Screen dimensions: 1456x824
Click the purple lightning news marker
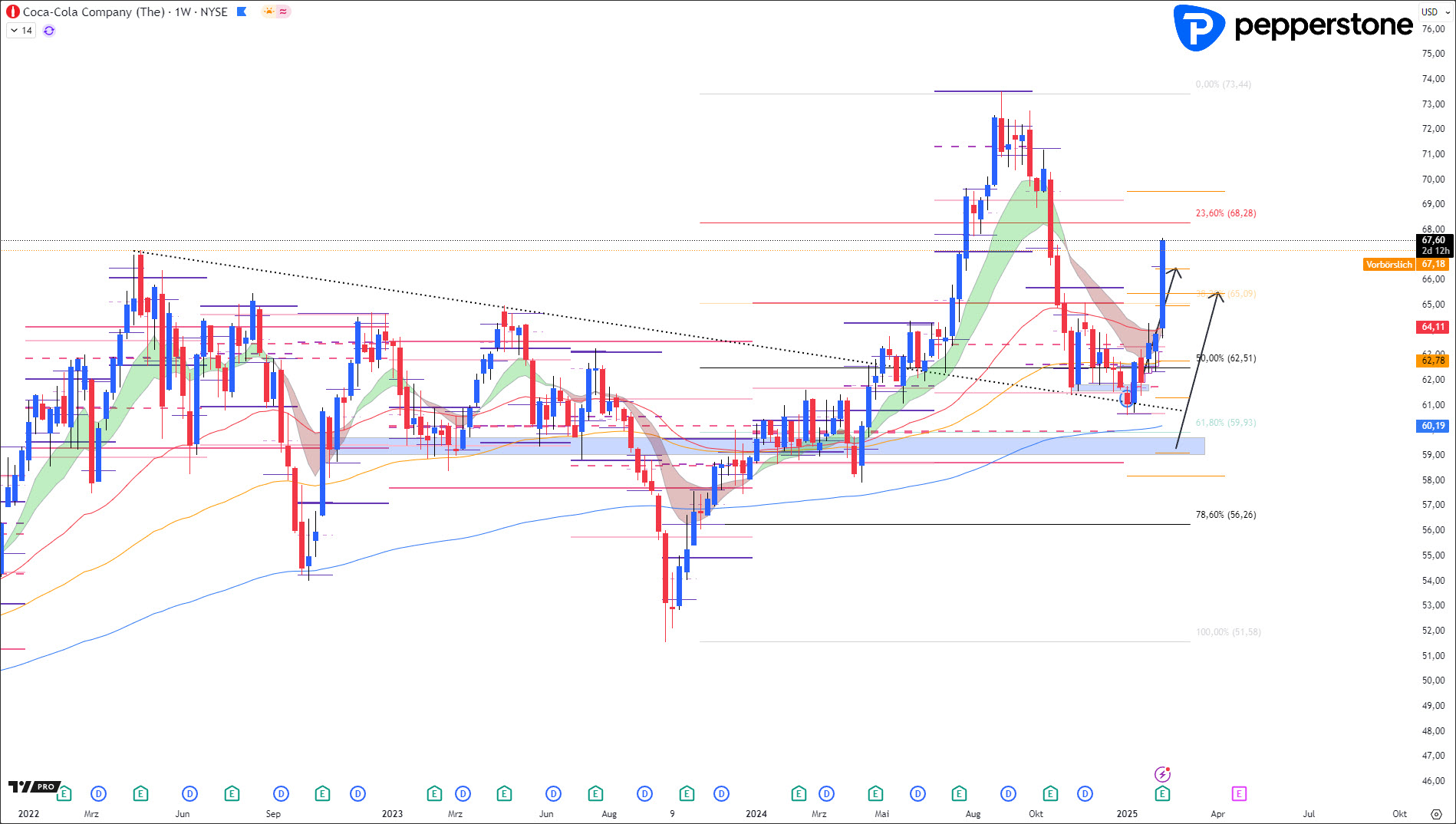1162,774
